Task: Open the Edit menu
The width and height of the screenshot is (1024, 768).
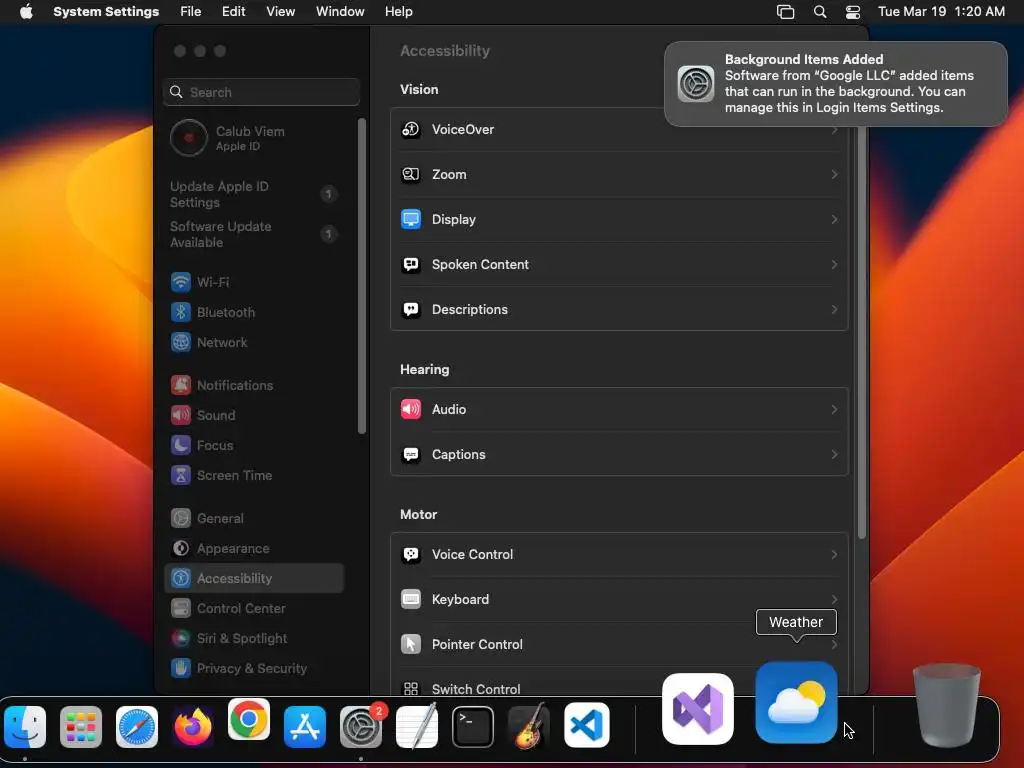Action: point(233,12)
